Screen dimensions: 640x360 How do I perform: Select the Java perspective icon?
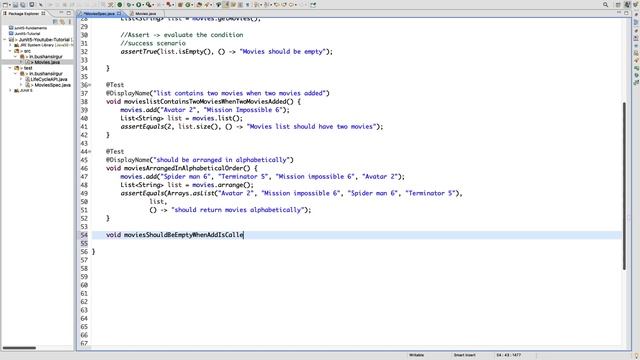[627, 5]
